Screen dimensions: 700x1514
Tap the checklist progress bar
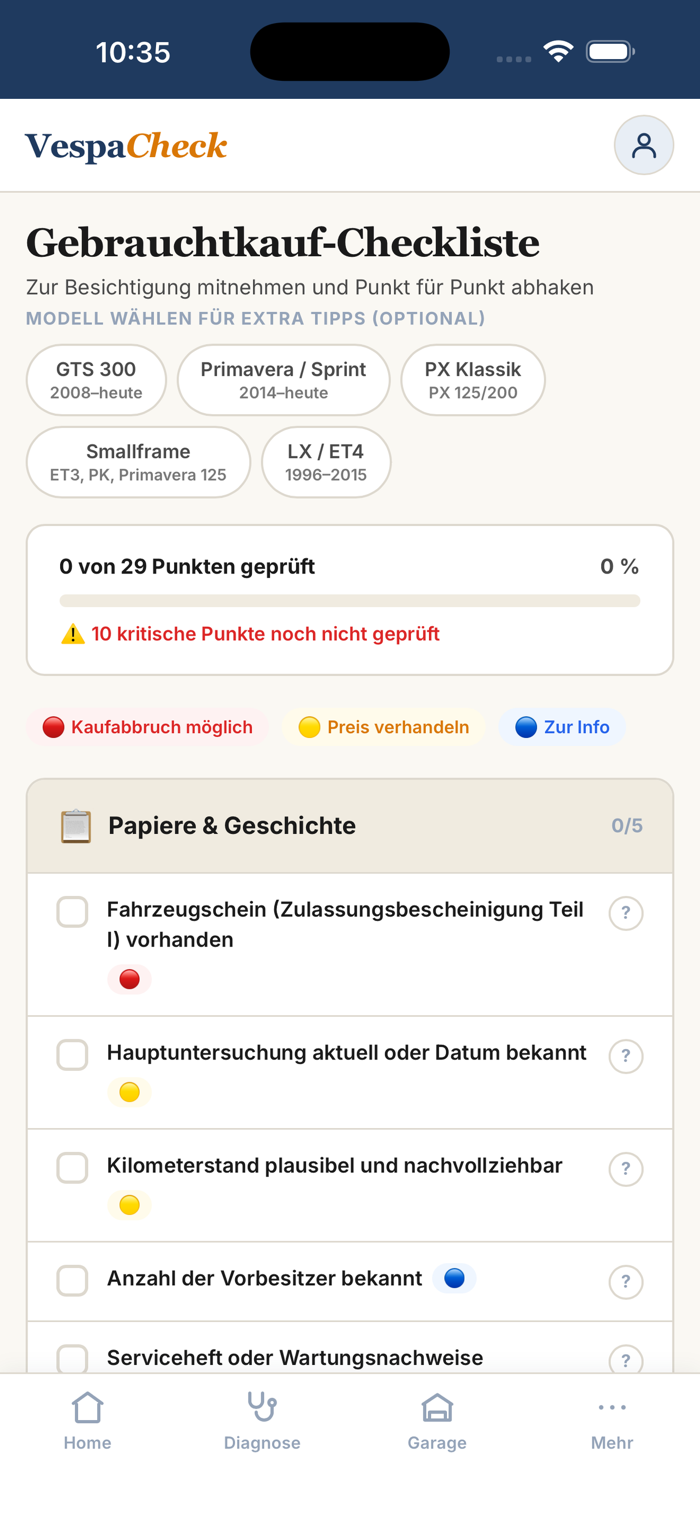[x=350, y=601]
